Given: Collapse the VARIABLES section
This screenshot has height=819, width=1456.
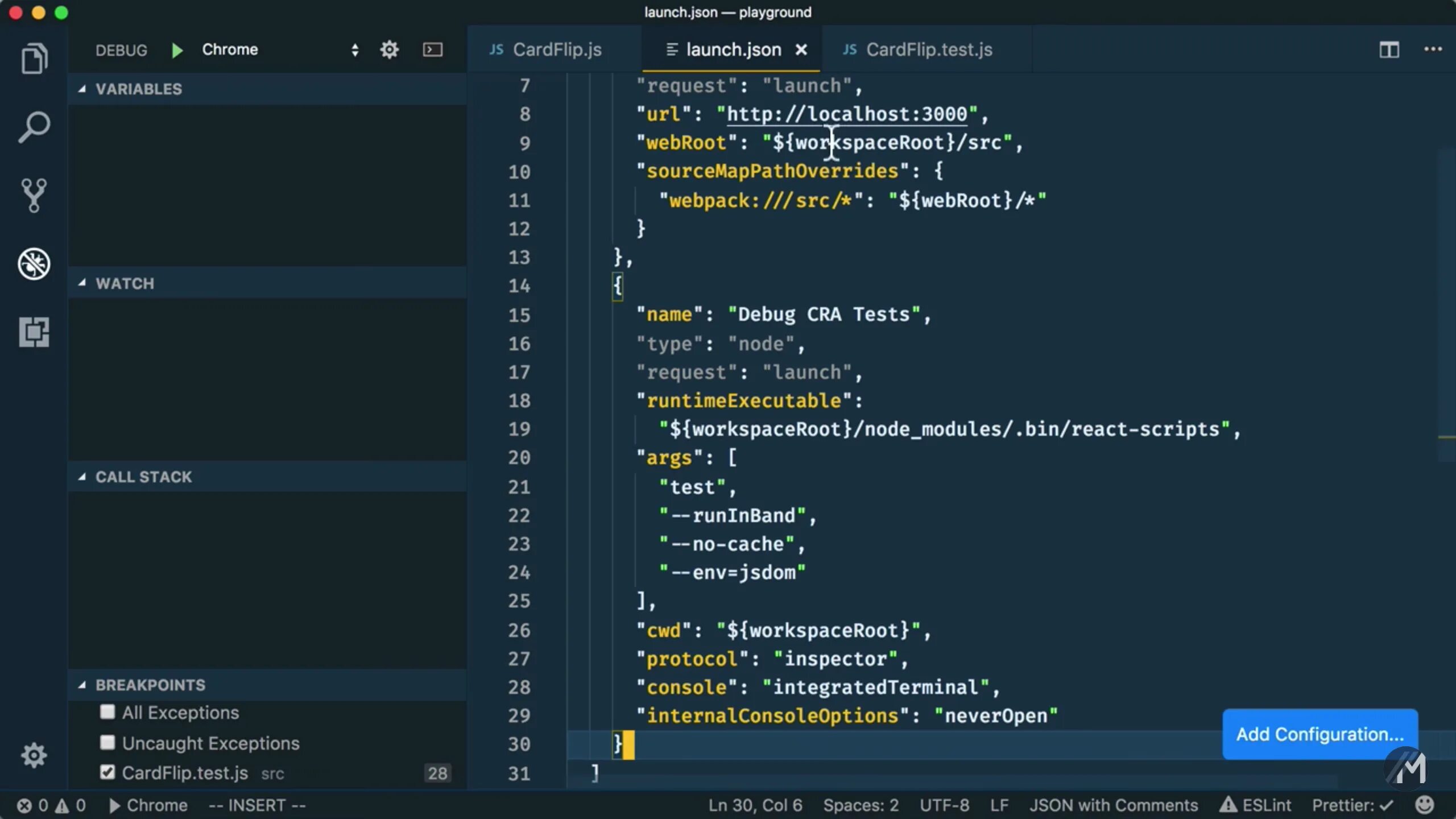Looking at the screenshot, I should [x=138, y=89].
